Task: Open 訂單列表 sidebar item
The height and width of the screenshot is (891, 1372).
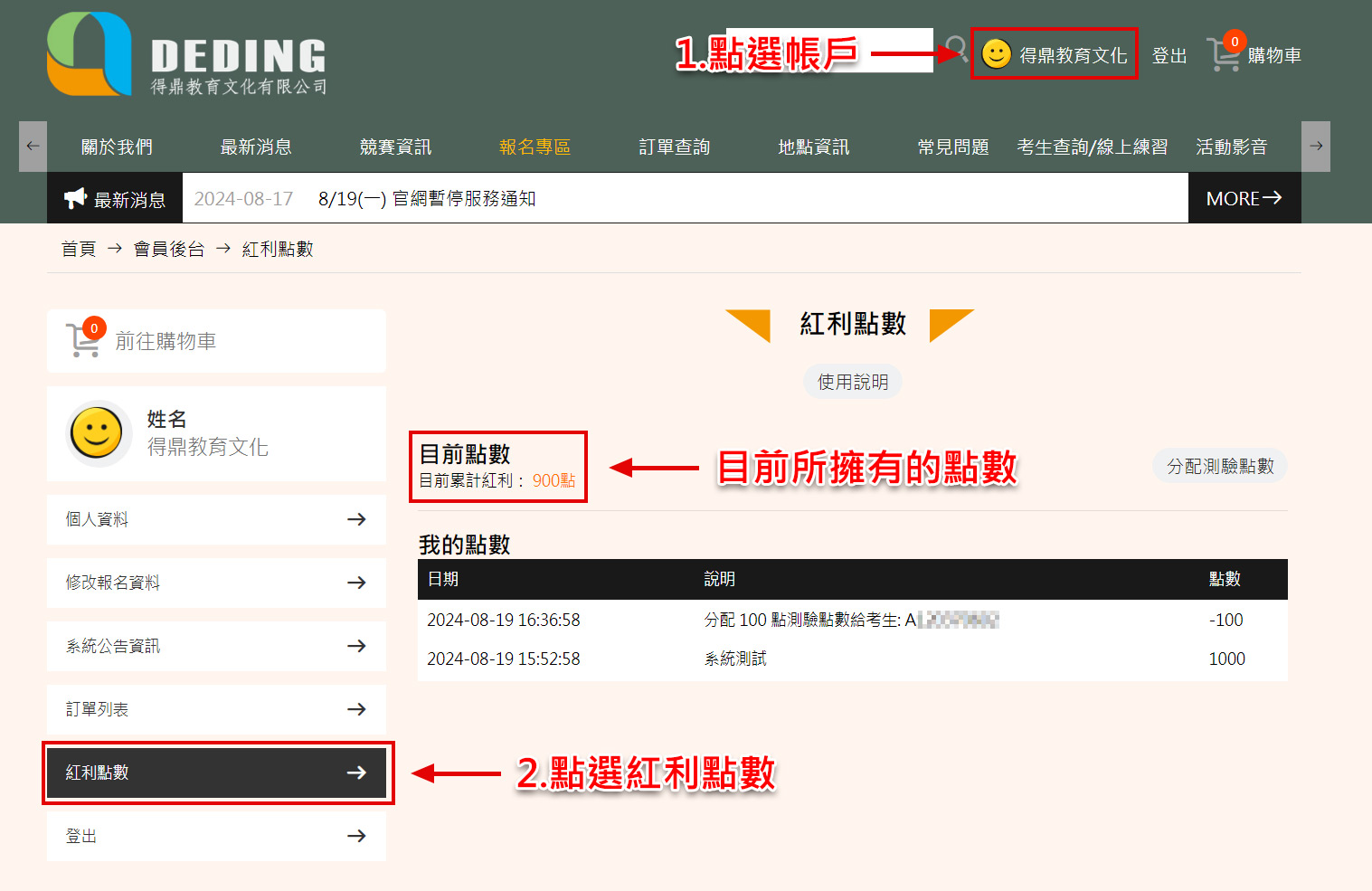Action: click(216, 709)
